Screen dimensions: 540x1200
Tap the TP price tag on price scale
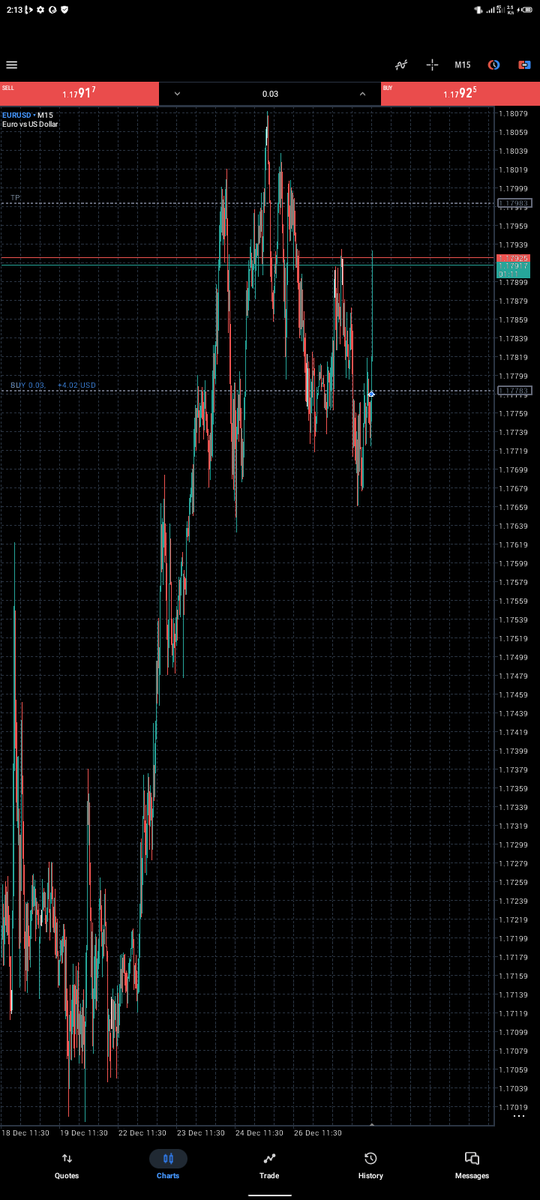pos(514,204)
